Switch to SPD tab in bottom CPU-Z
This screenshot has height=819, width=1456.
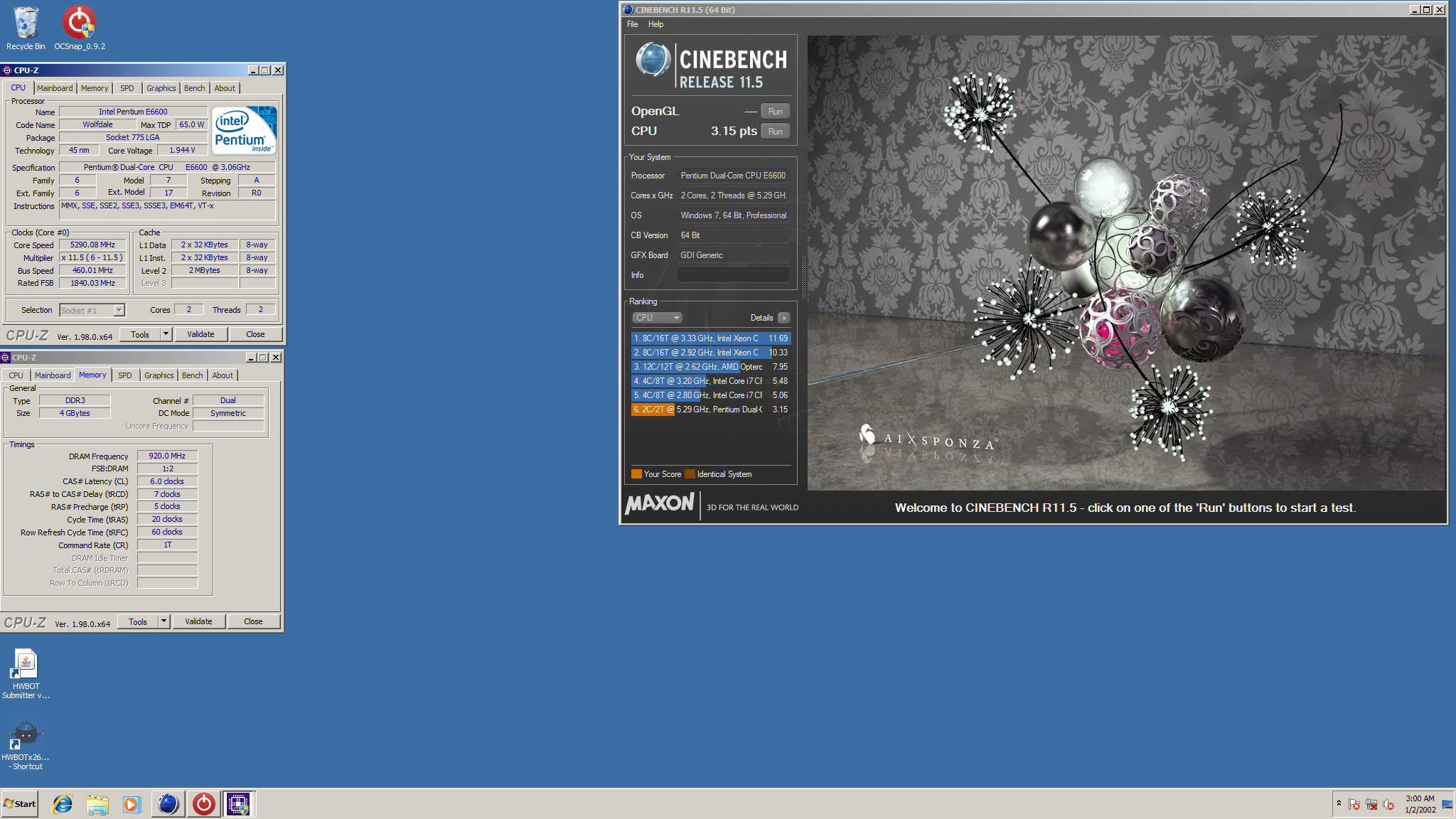tap(124, 375)
